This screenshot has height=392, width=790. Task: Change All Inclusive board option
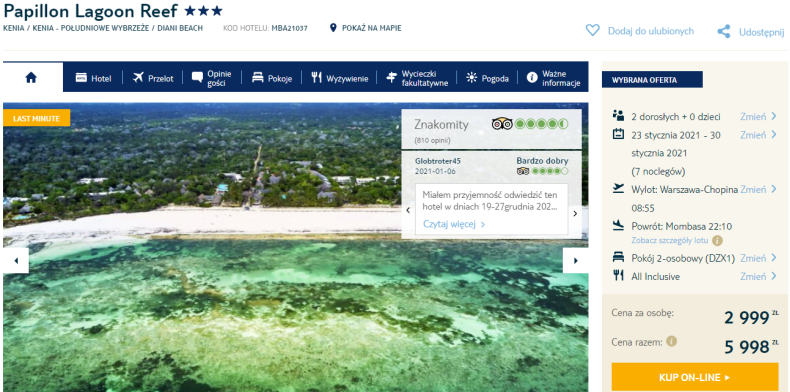point(758,276)
